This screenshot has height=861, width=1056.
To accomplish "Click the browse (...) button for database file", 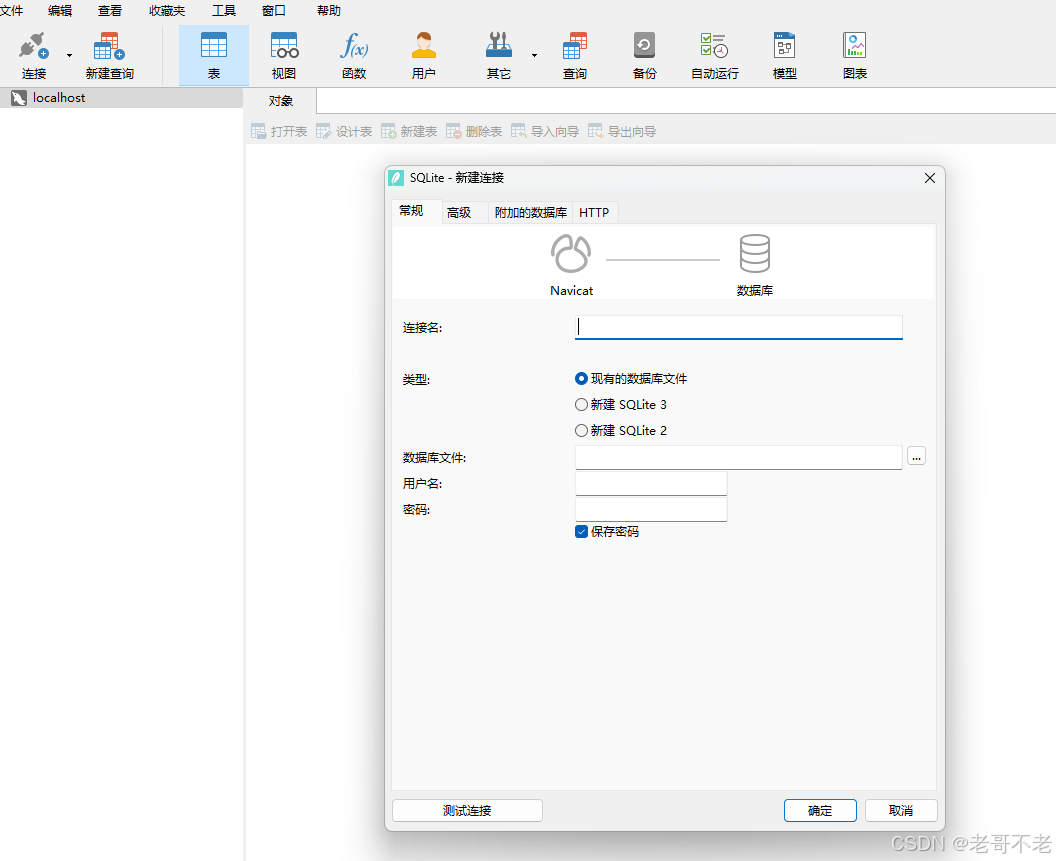I will tap(917, 456).
